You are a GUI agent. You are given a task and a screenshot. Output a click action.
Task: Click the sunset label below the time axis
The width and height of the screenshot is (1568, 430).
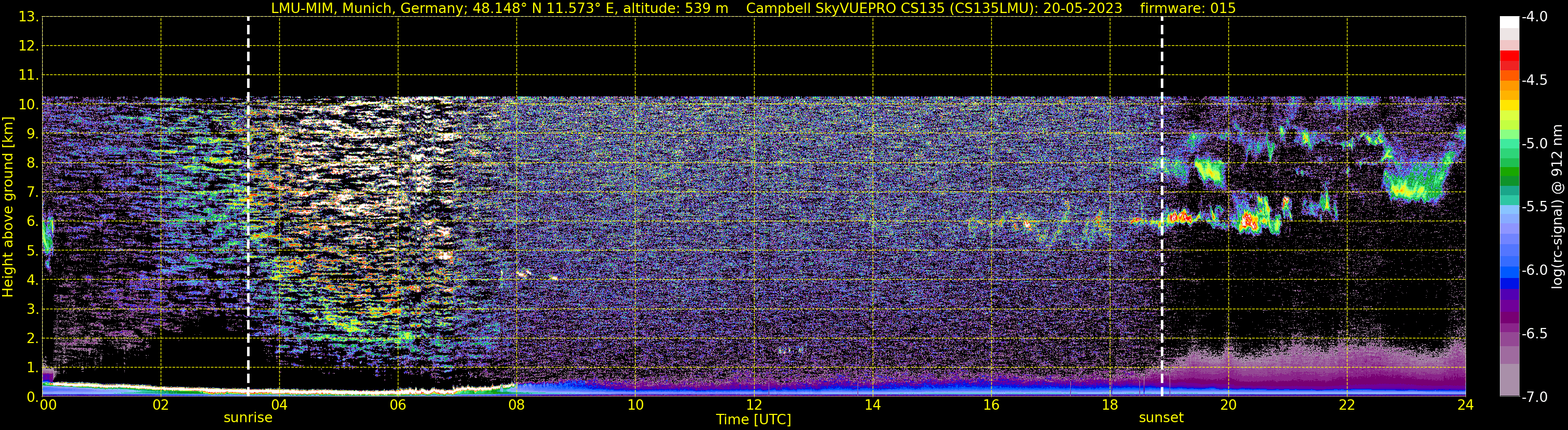[x=1161, y=418]
